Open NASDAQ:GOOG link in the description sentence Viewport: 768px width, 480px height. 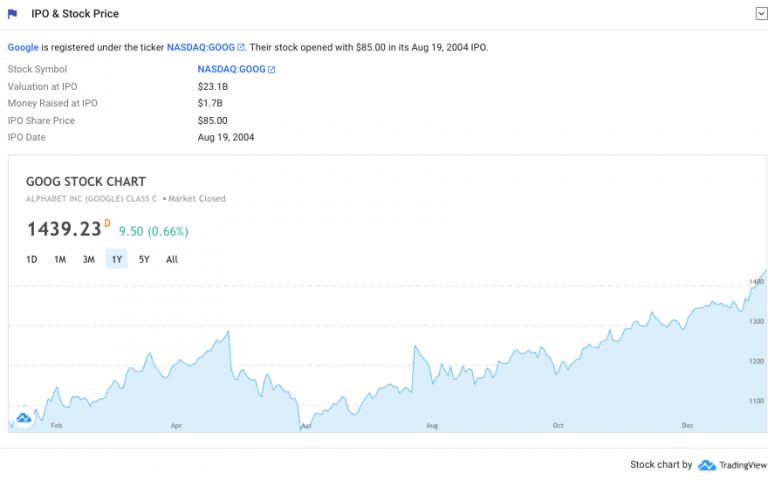[200, 47]
